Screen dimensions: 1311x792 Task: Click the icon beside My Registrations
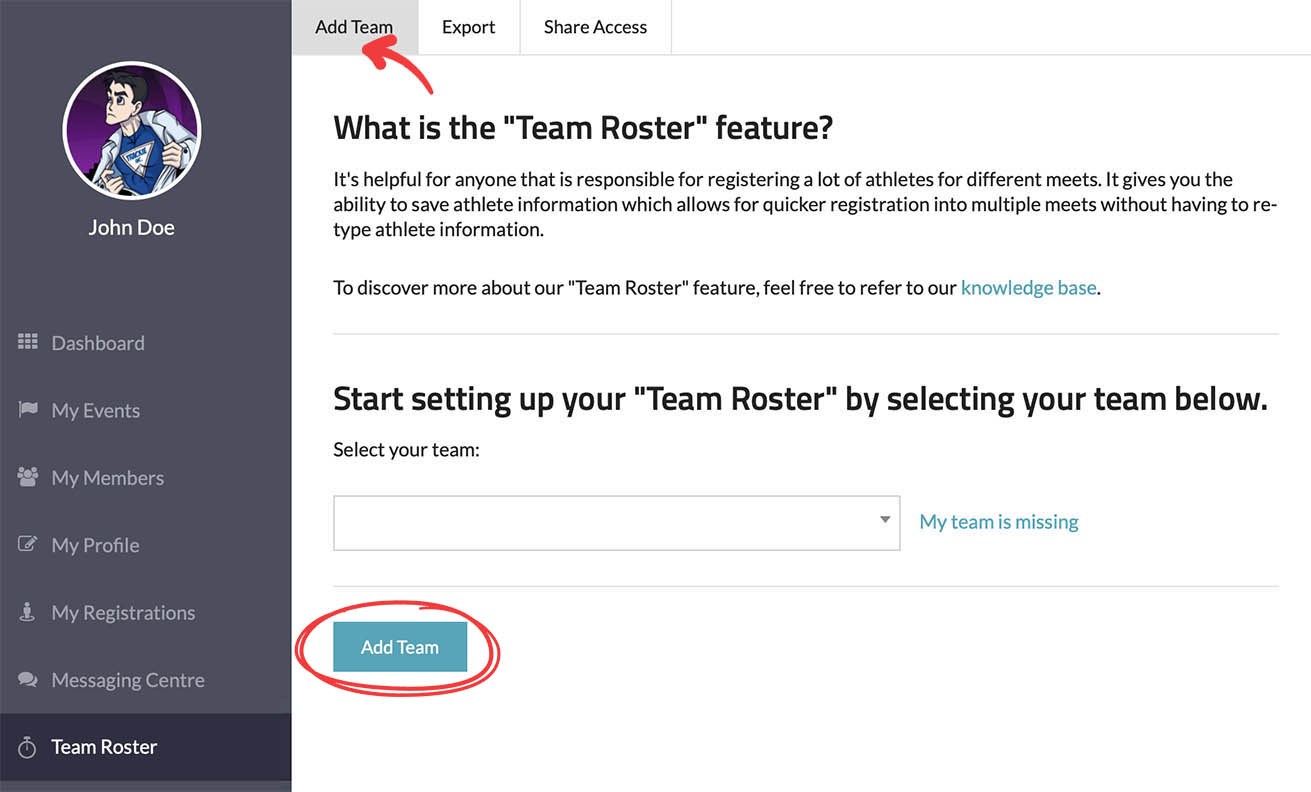[27, 612]
